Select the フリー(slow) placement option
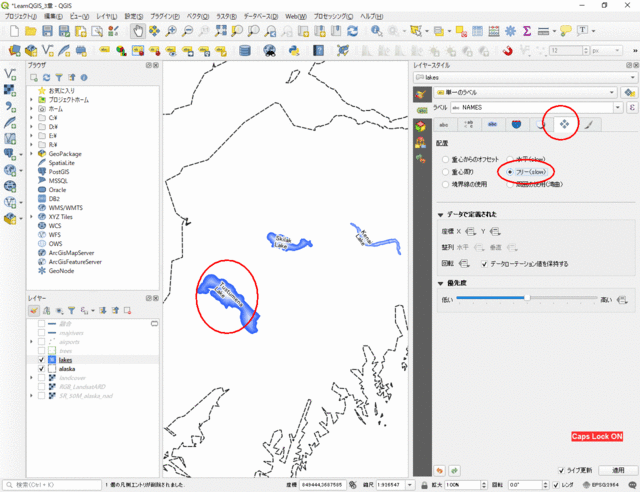Image resolution: width=640 pixels, height=492 pixels. pos(510,172)
